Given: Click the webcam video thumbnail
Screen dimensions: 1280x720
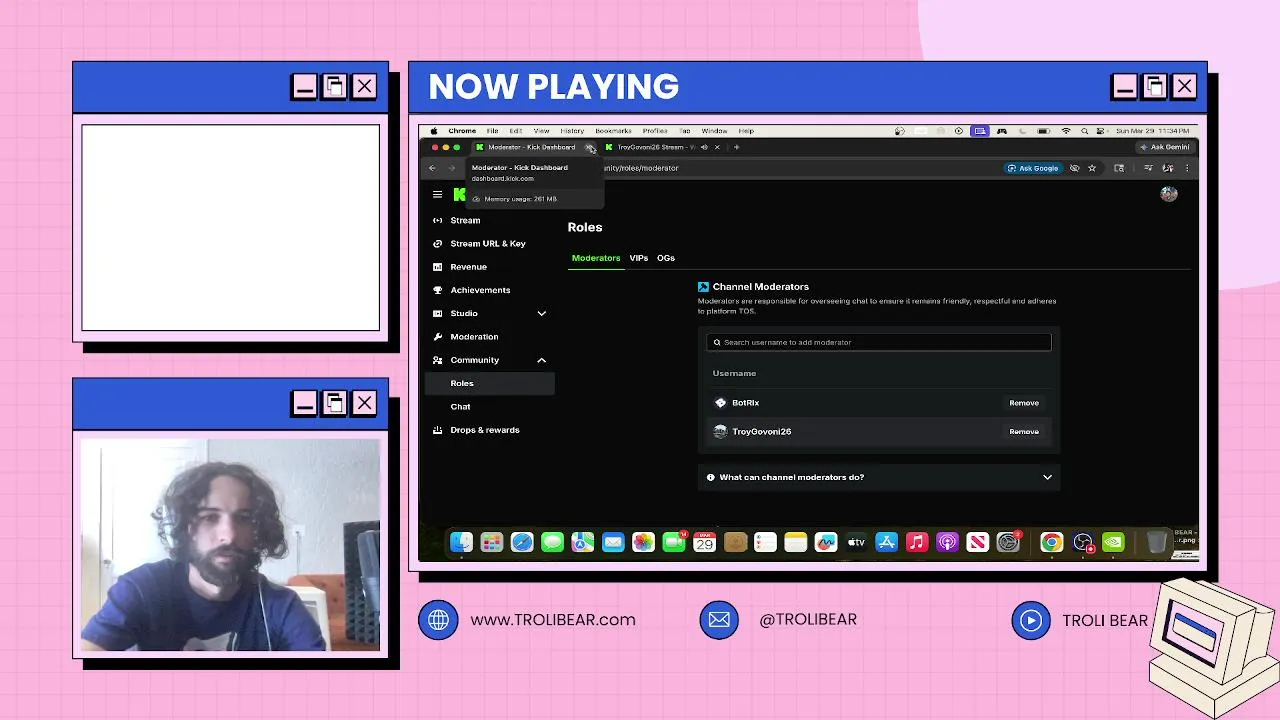Looking at the screenshot, I should pyautogui.click(x=230, y=545).
